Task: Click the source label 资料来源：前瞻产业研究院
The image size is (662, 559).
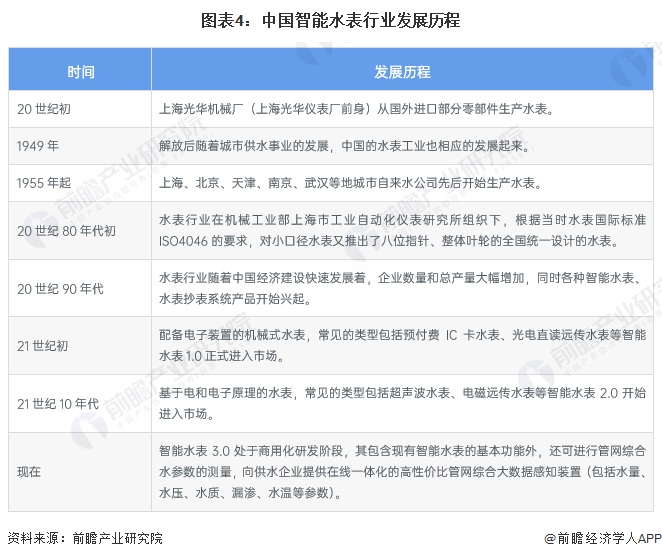Action: (x=85, y=538)
